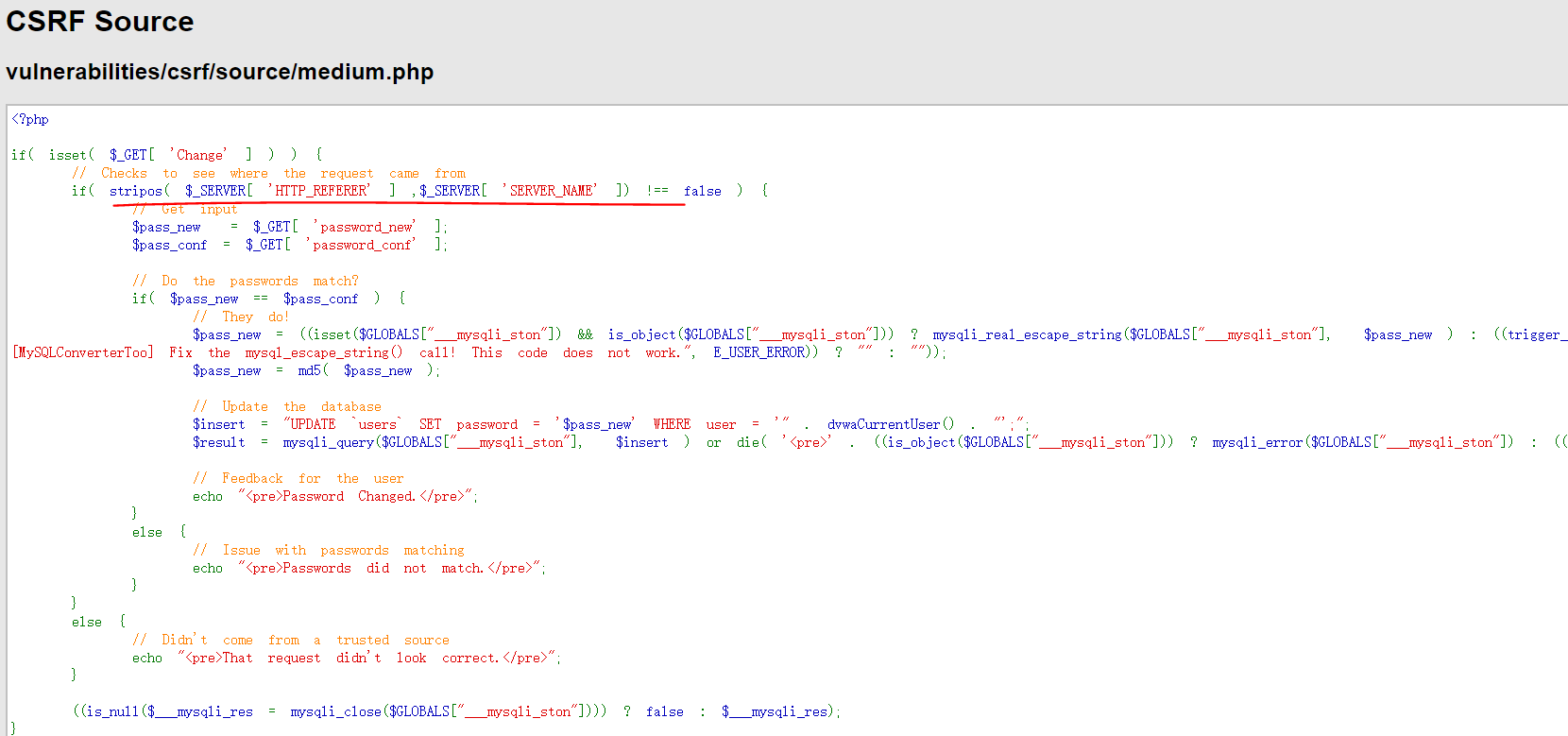Click the "CSRF Source" heading
The height and width of the screenshot is (736, 1568).
(100, 22)
